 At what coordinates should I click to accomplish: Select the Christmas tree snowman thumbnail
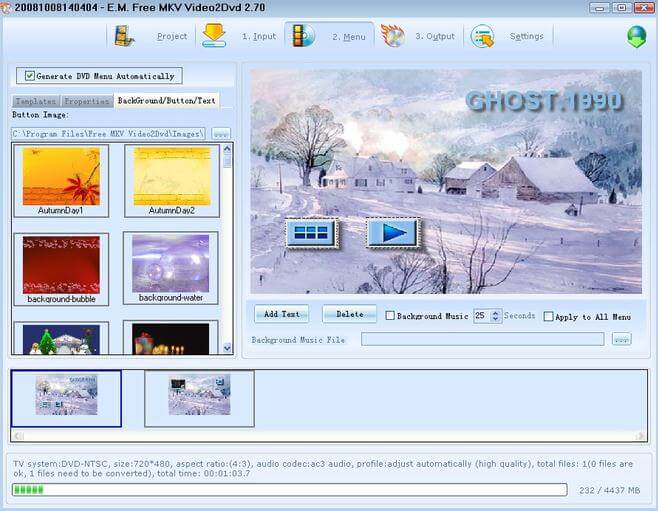[61, 338]
